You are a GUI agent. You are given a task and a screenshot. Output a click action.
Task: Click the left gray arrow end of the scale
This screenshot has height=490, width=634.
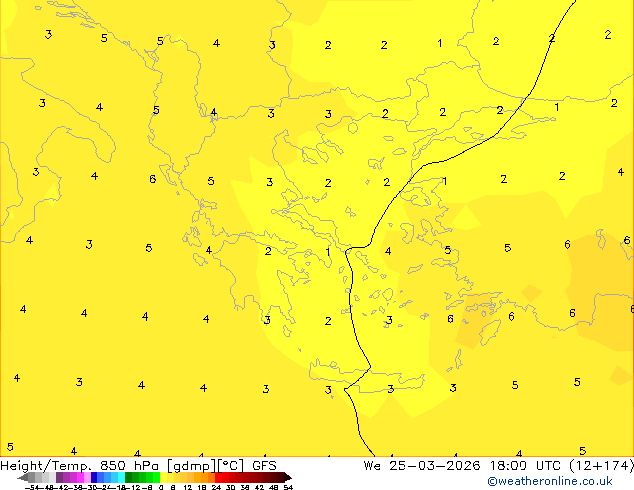pyautogui.click(x=23, y=477)
